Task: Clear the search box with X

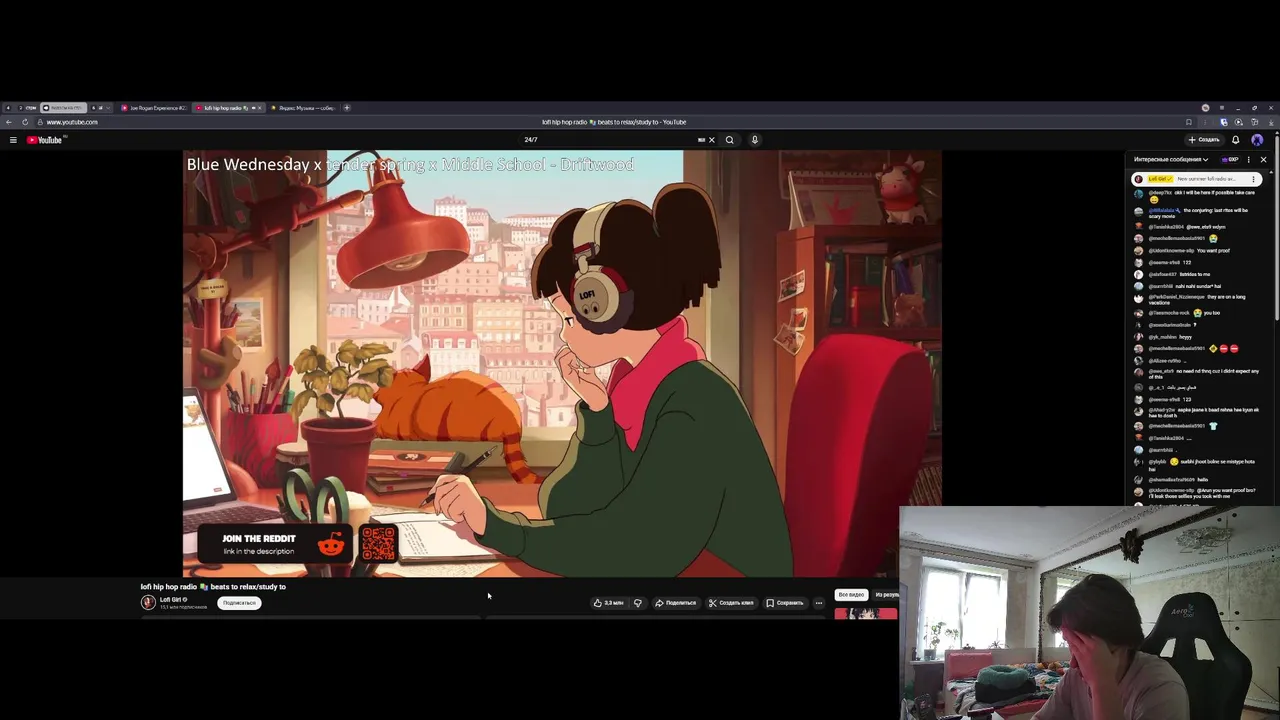Action: (712, 140)
